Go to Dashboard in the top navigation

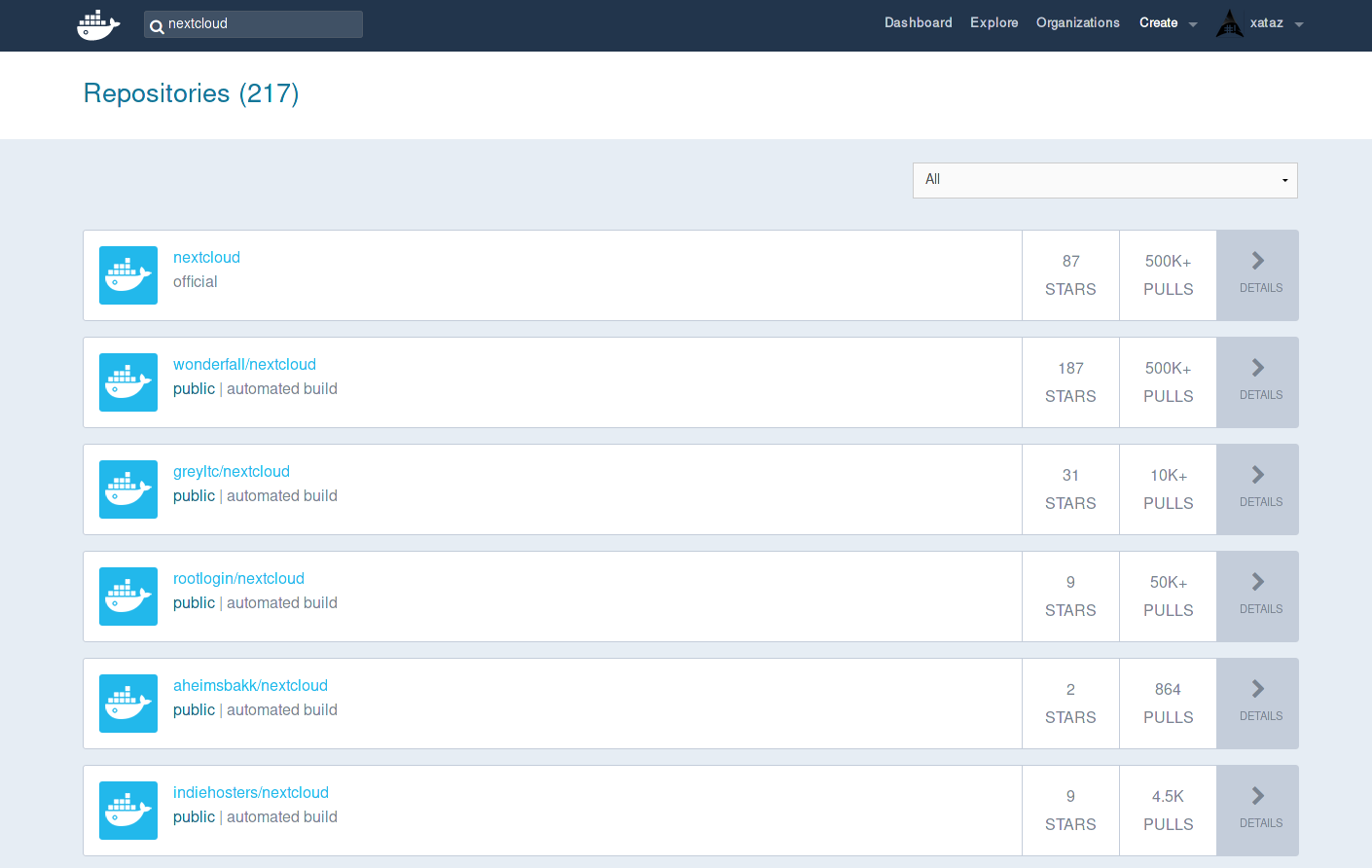(918, 23)
